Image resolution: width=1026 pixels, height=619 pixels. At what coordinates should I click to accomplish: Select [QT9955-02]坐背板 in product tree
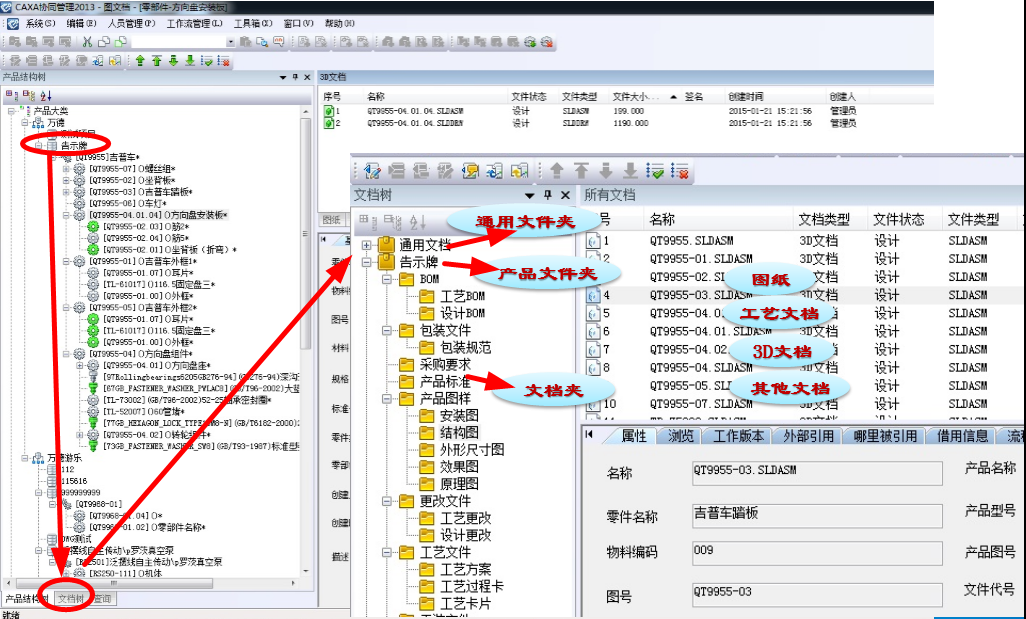[x=132, y=180]
